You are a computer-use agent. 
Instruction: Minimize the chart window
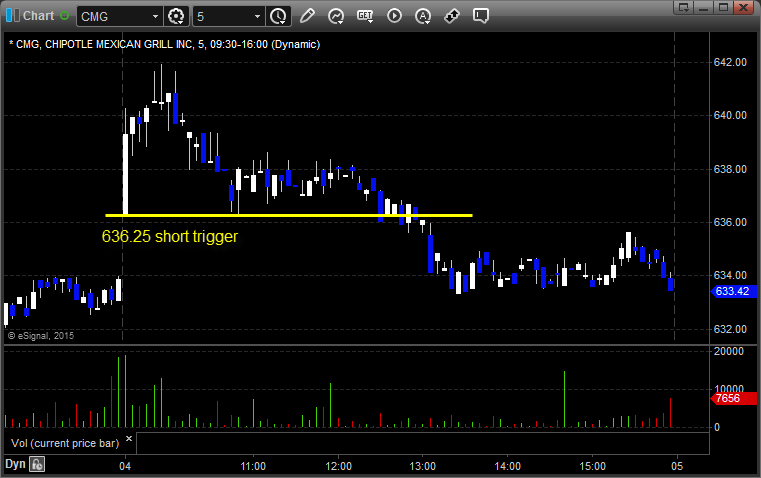click(704, 7)
